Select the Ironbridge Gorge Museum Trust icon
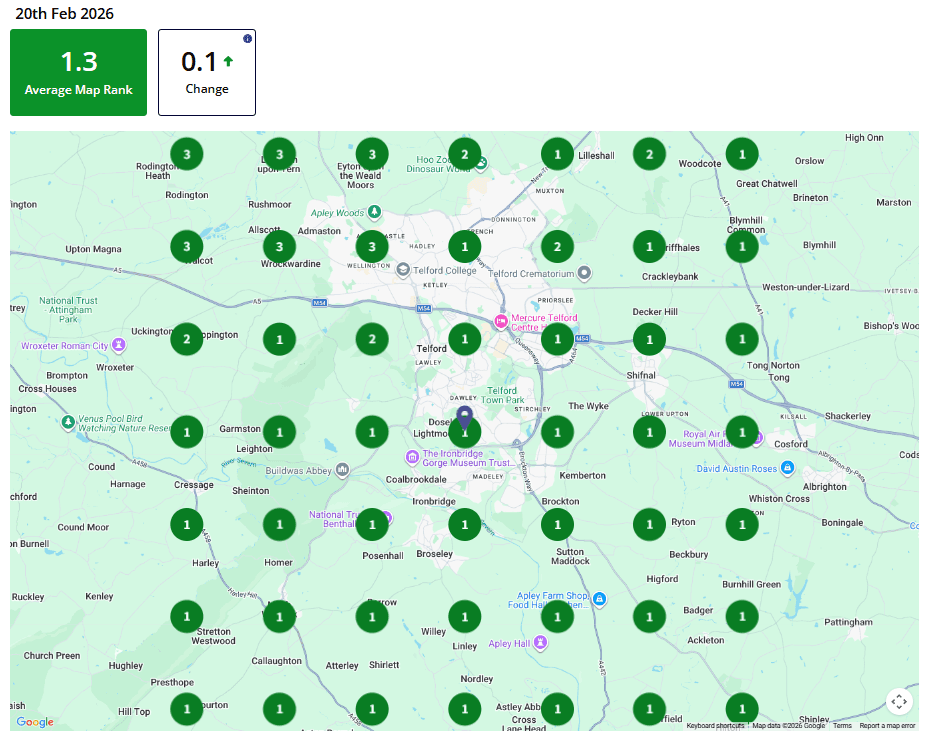 point(413,458)
